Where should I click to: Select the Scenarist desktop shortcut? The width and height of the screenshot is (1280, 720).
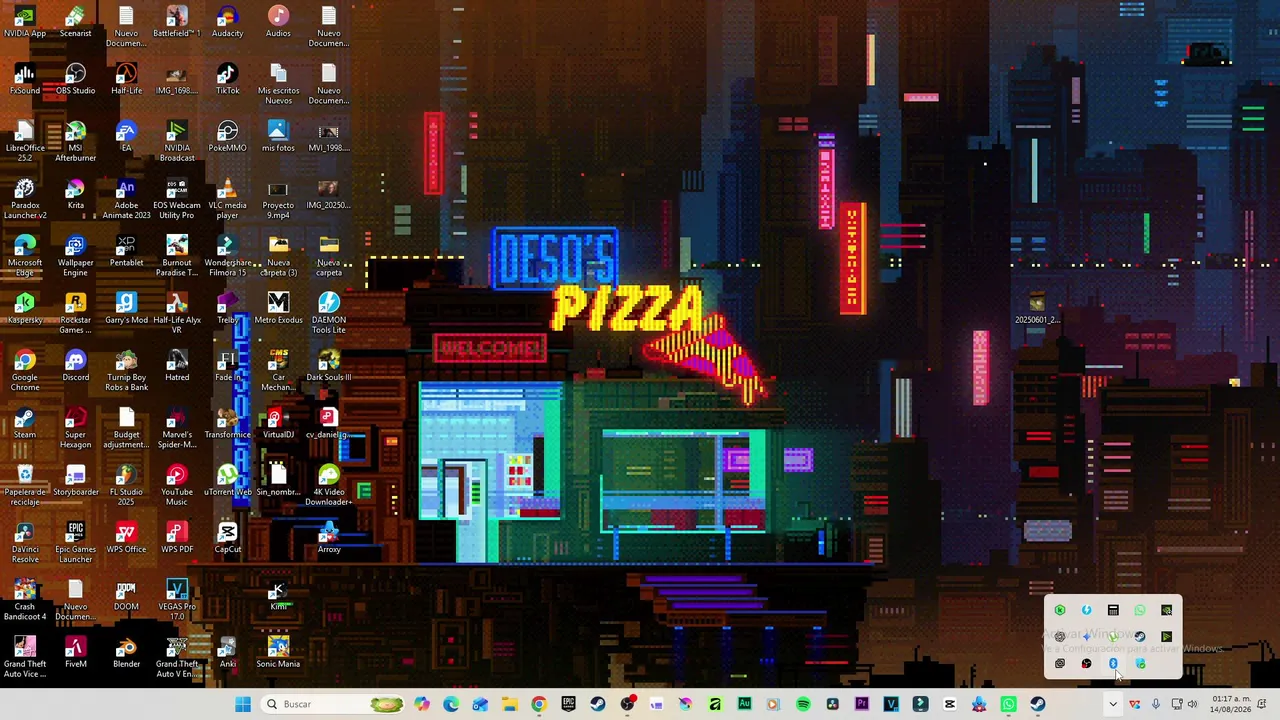click(76, 23)
